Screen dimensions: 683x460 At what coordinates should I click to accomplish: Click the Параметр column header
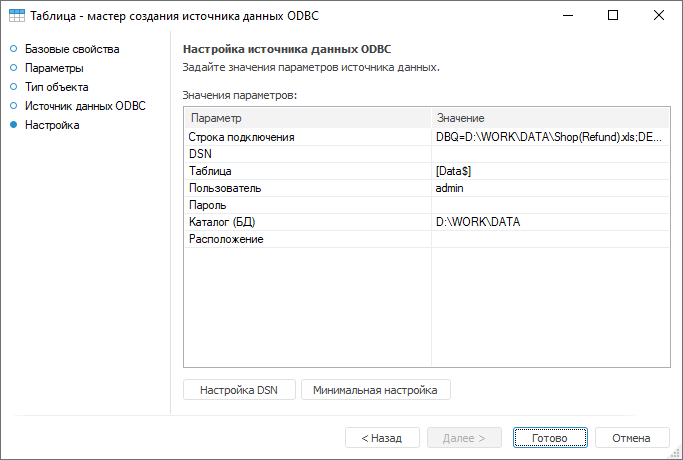coord(308,118)
